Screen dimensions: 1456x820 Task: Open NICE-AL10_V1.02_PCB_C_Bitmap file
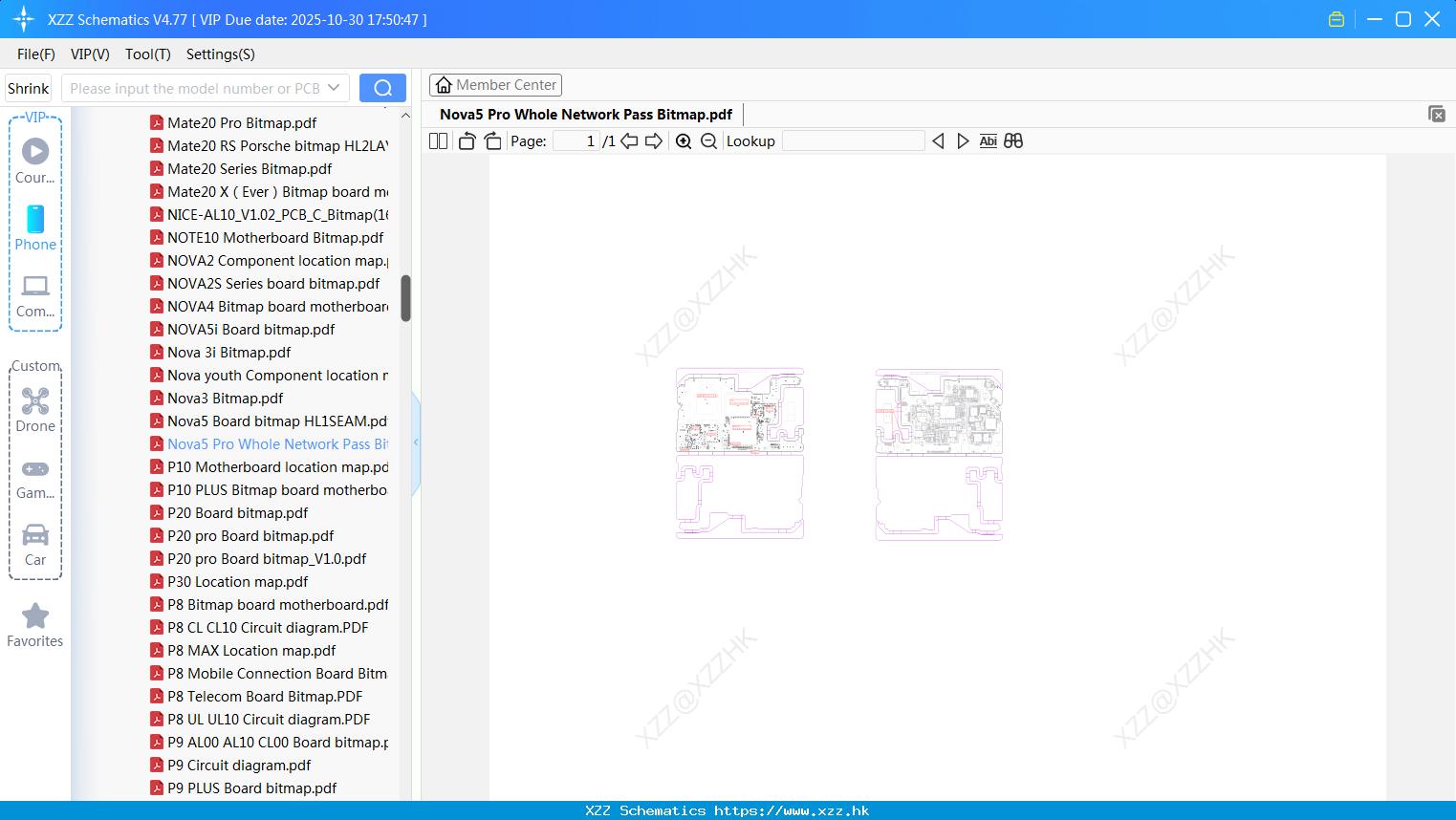click(x=269, y=214)
